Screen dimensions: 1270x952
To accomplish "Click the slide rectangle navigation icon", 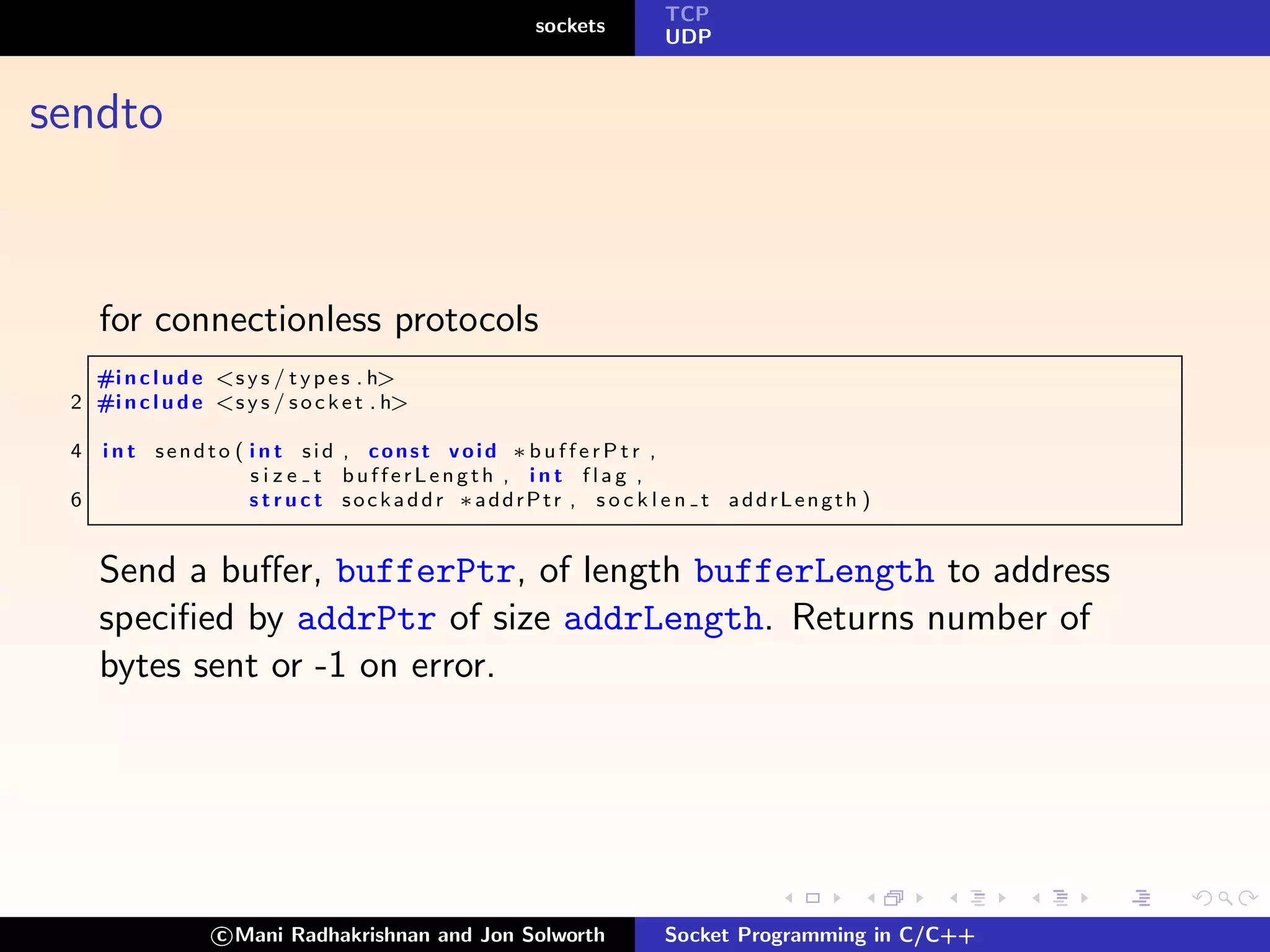I will 812,898.
